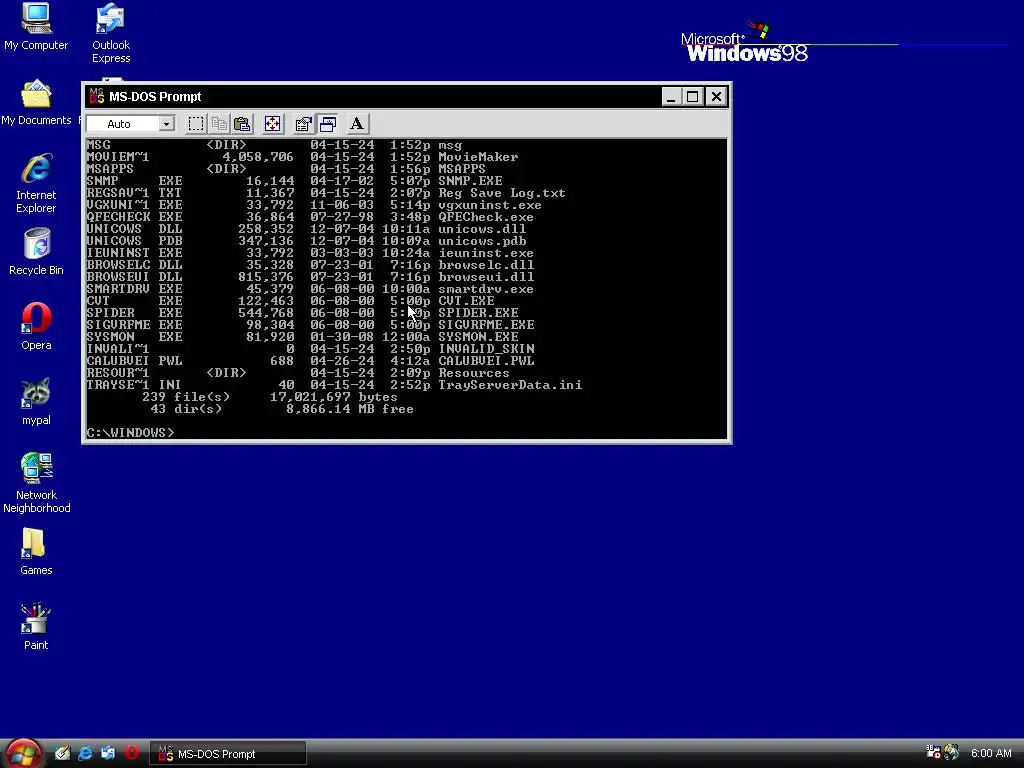The width and height of the screenshot is (1024, 768).
Task: Launch Paint desktop shortcut
Action: [x=36, y=627]
